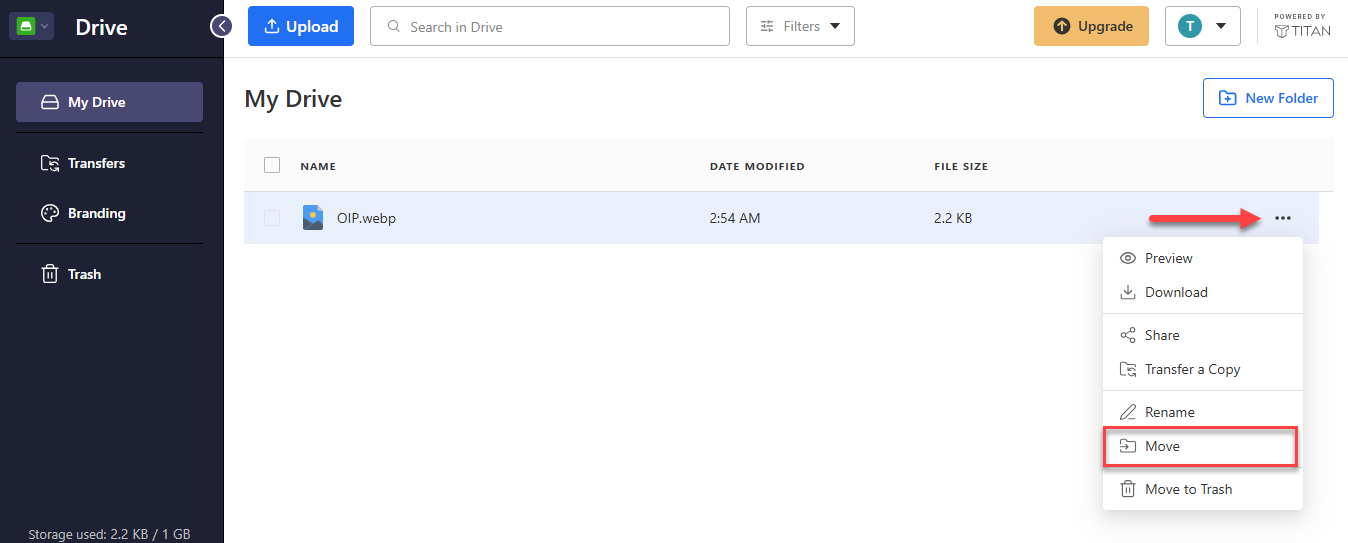Screen dimensions: 1348x543
Task: Open the Filters dropdown
Action: [800, 27]
